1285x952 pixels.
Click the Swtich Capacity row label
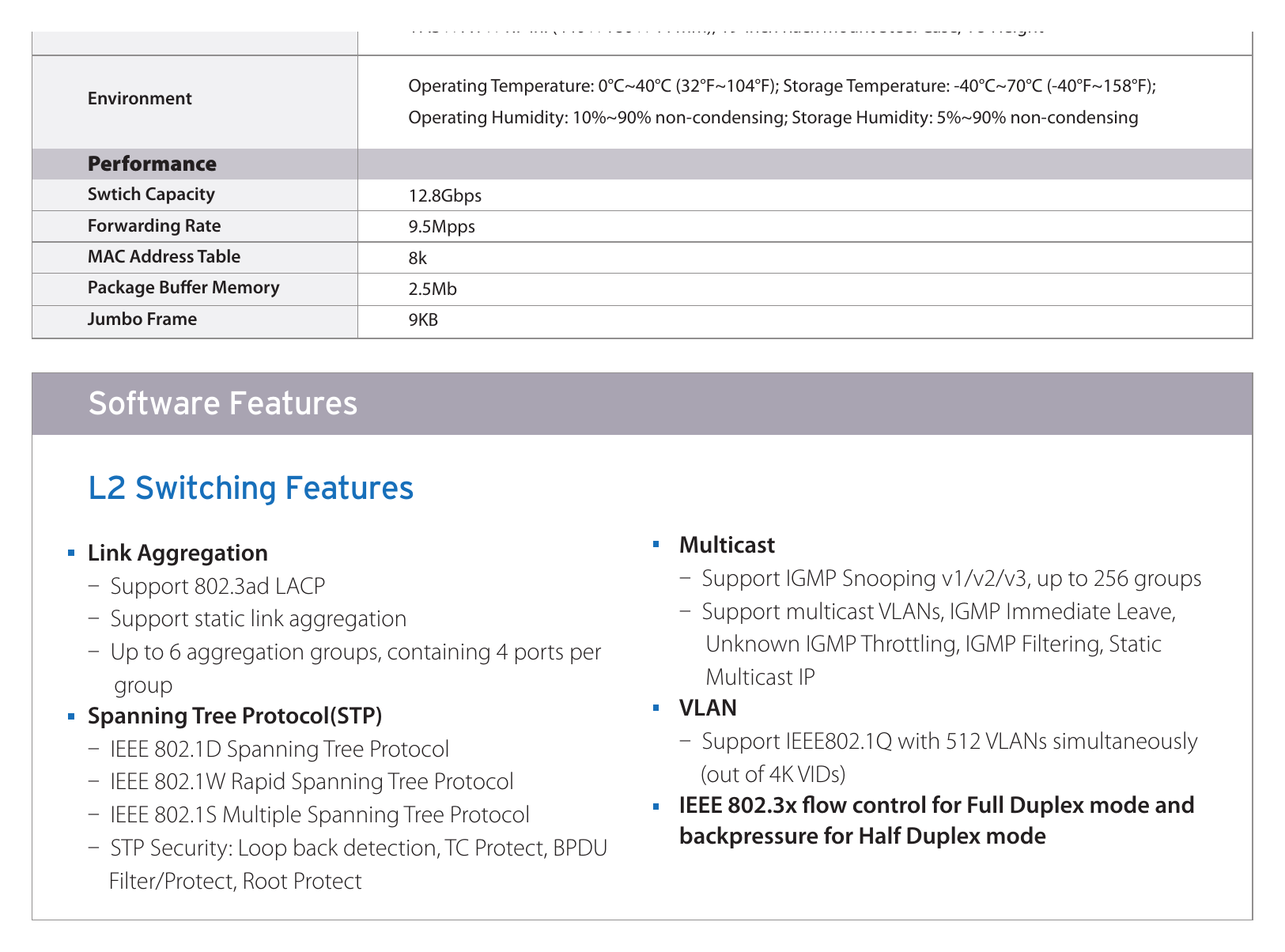point(151,195)
